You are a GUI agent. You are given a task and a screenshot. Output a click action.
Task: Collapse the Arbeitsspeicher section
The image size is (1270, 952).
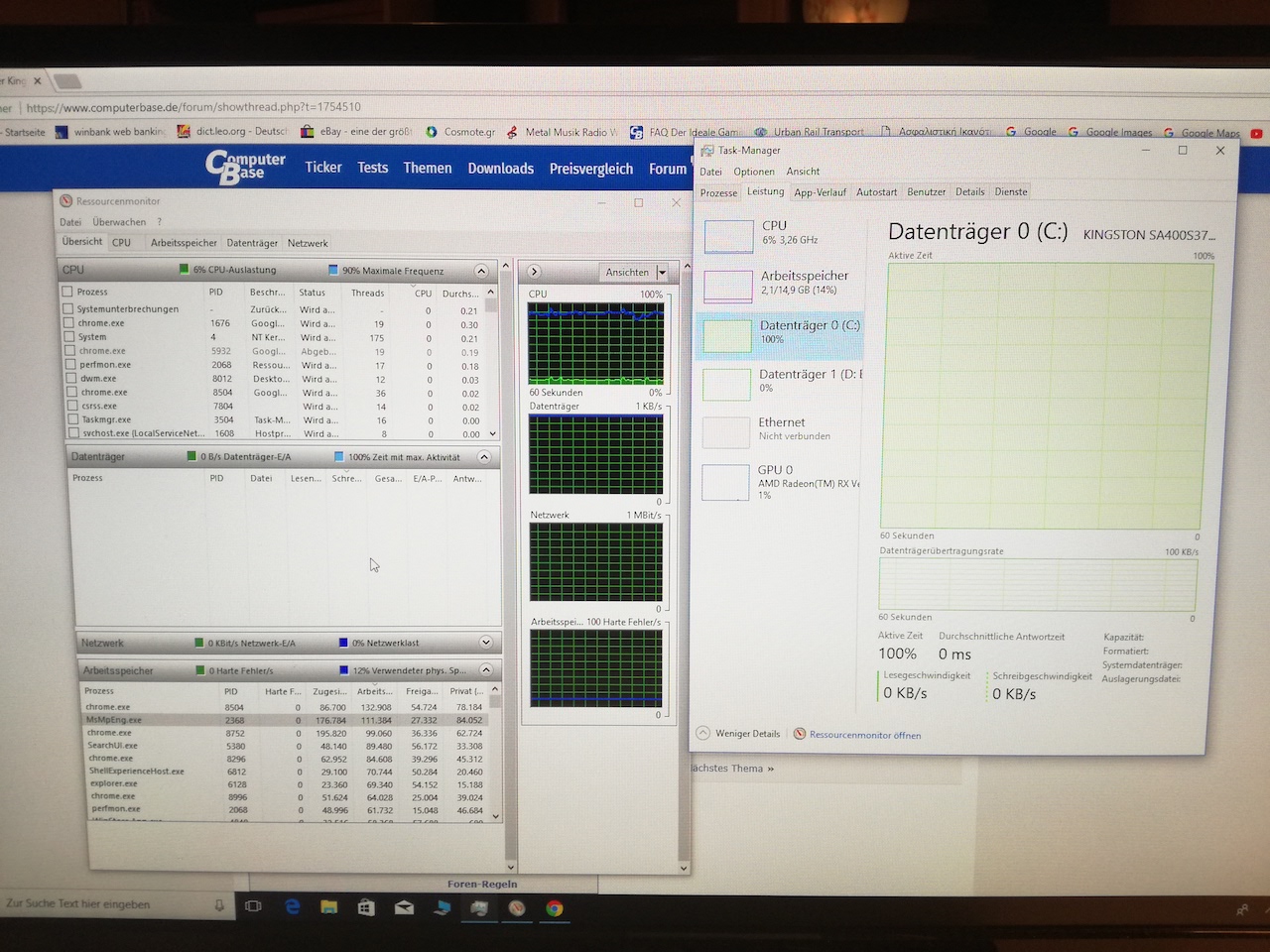point(486,670)
